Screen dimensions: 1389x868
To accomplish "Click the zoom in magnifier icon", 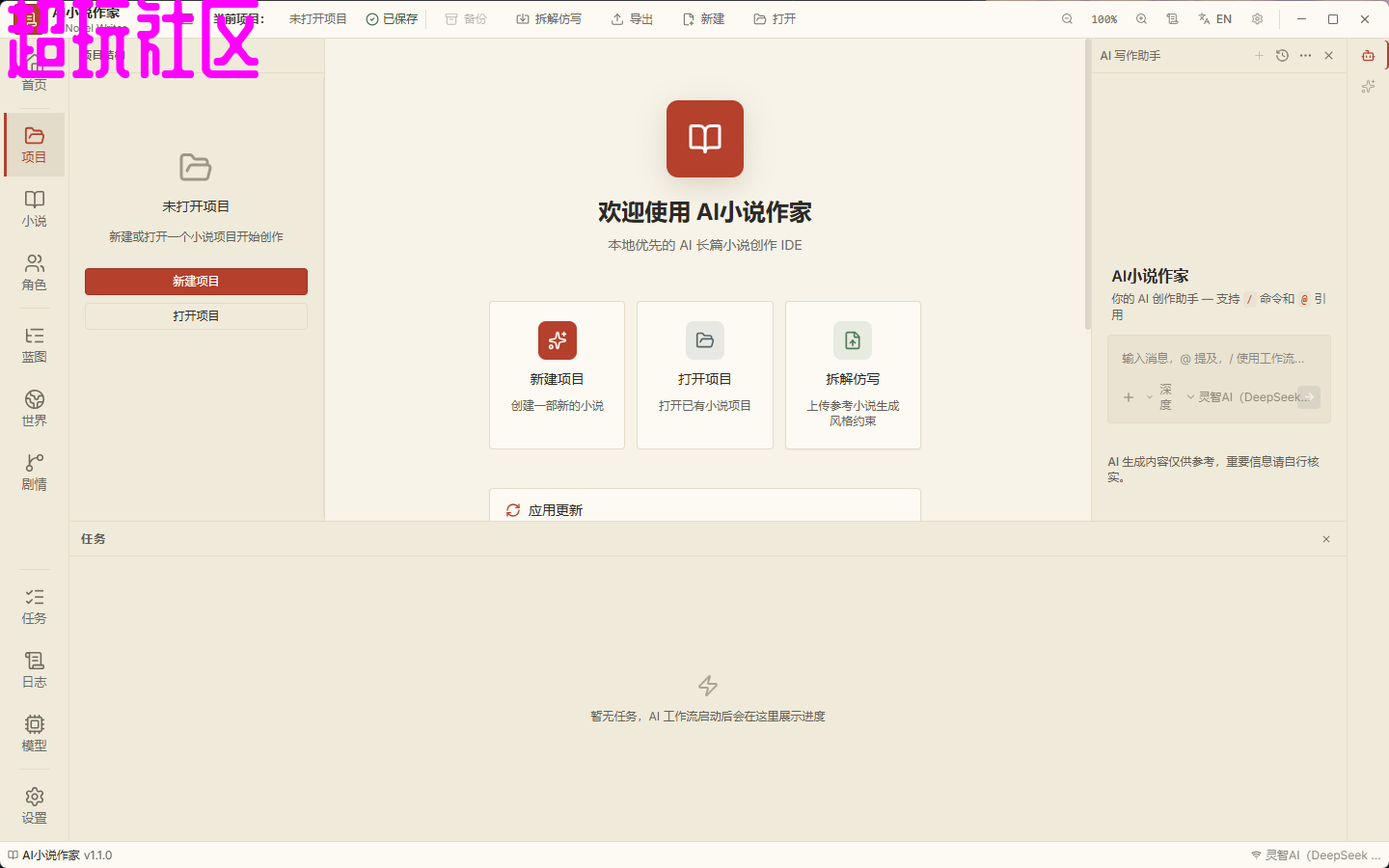I will pyautogui.click(x=1141, y=19).
